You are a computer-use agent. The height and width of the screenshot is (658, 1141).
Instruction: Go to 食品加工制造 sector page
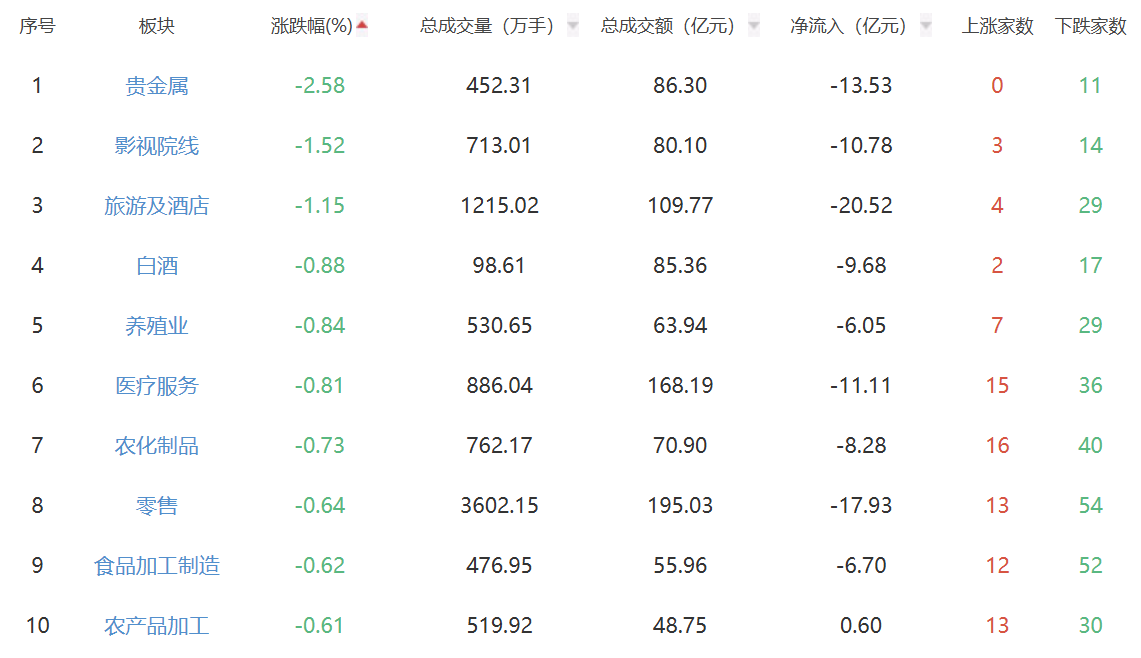[156, 566]
